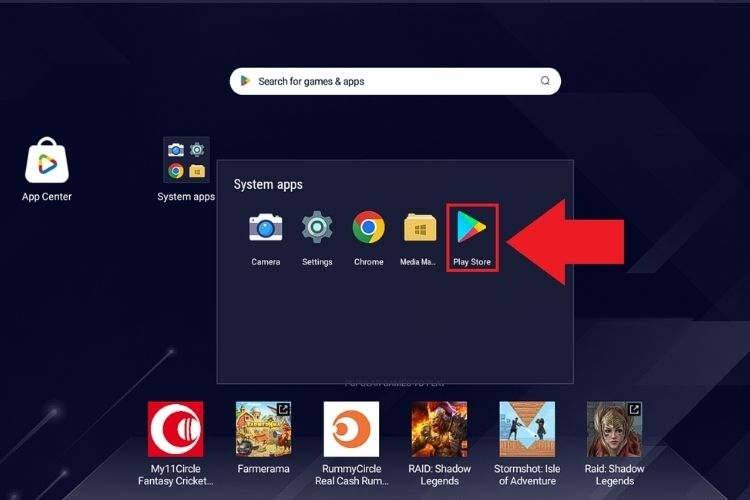Image resolution: width=750 pixels, height=500 pixels.
Task: Launch Chrome browser
Action: pos(368,227)
